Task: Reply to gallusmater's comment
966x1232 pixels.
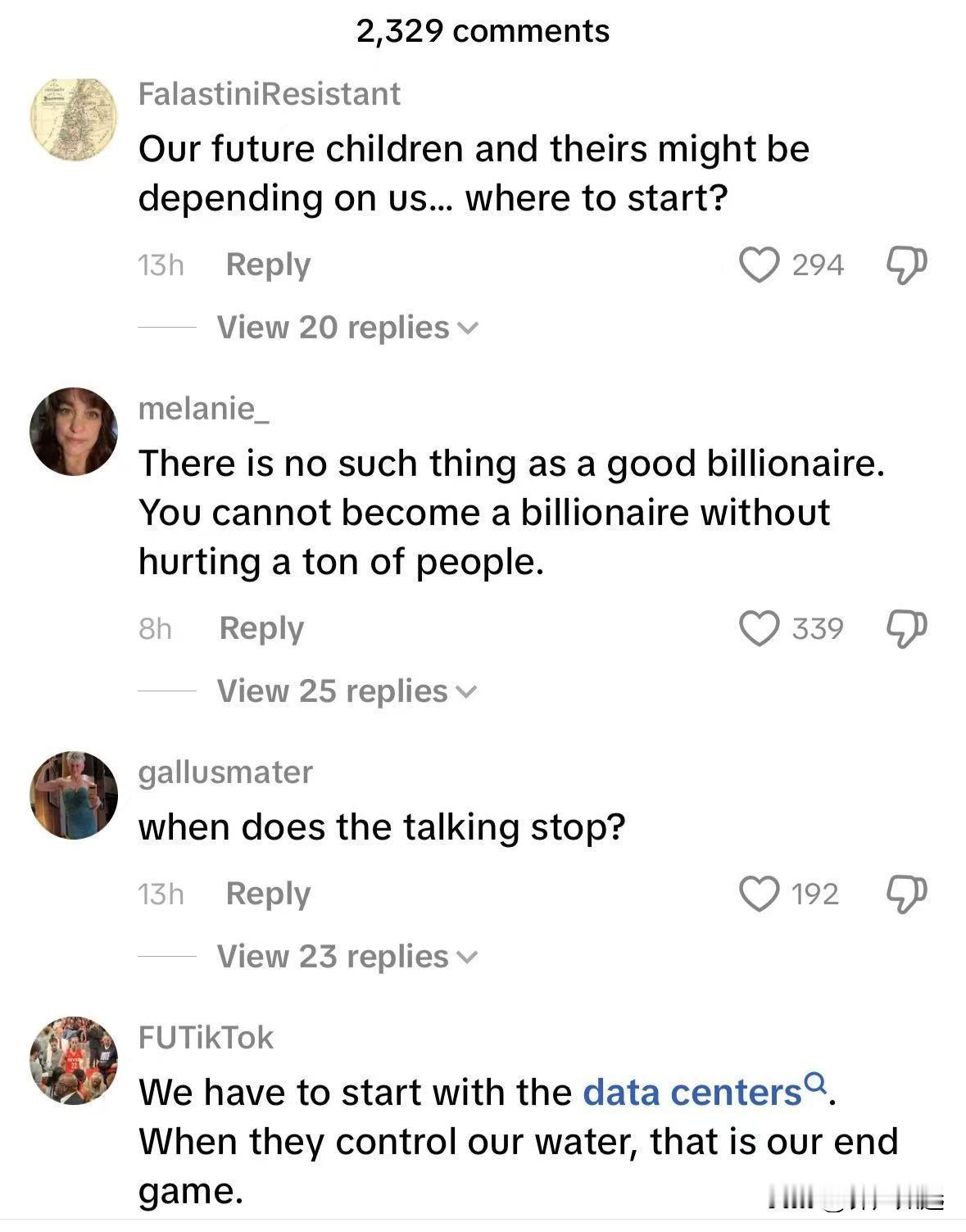Action: (268, 894)
